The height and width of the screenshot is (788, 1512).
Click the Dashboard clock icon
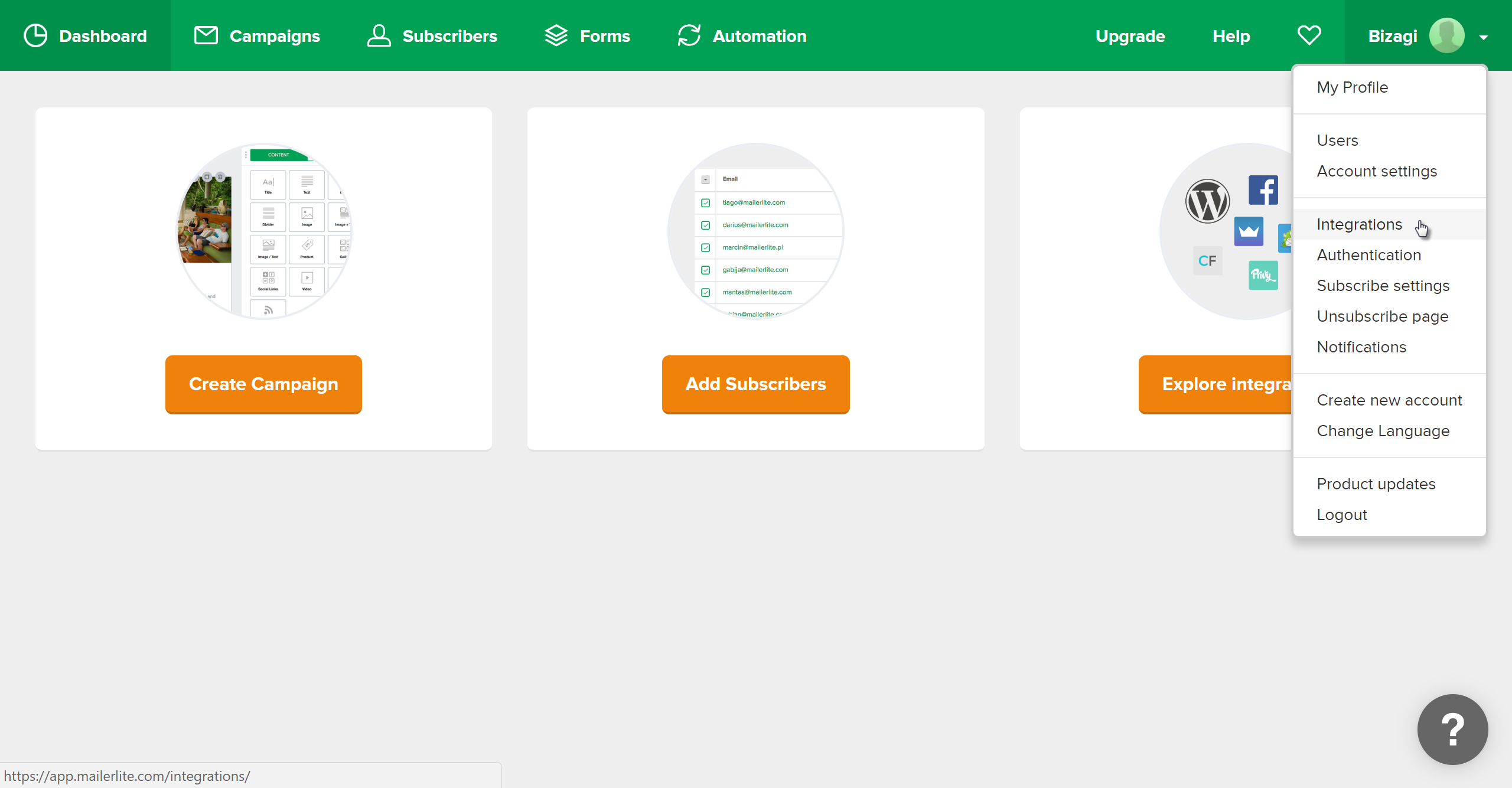tap(35, 35)
